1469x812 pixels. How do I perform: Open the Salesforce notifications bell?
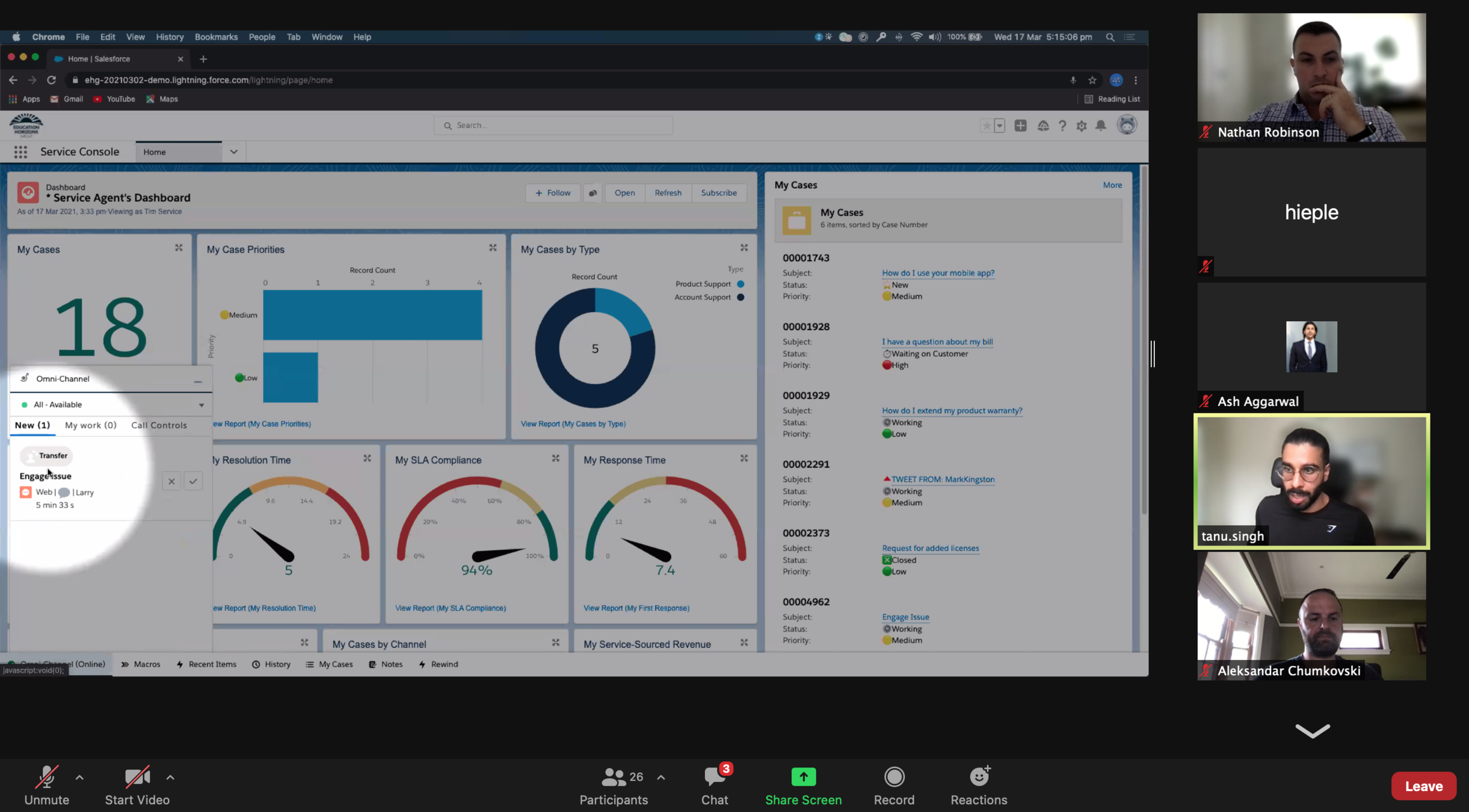(1101, 126)
